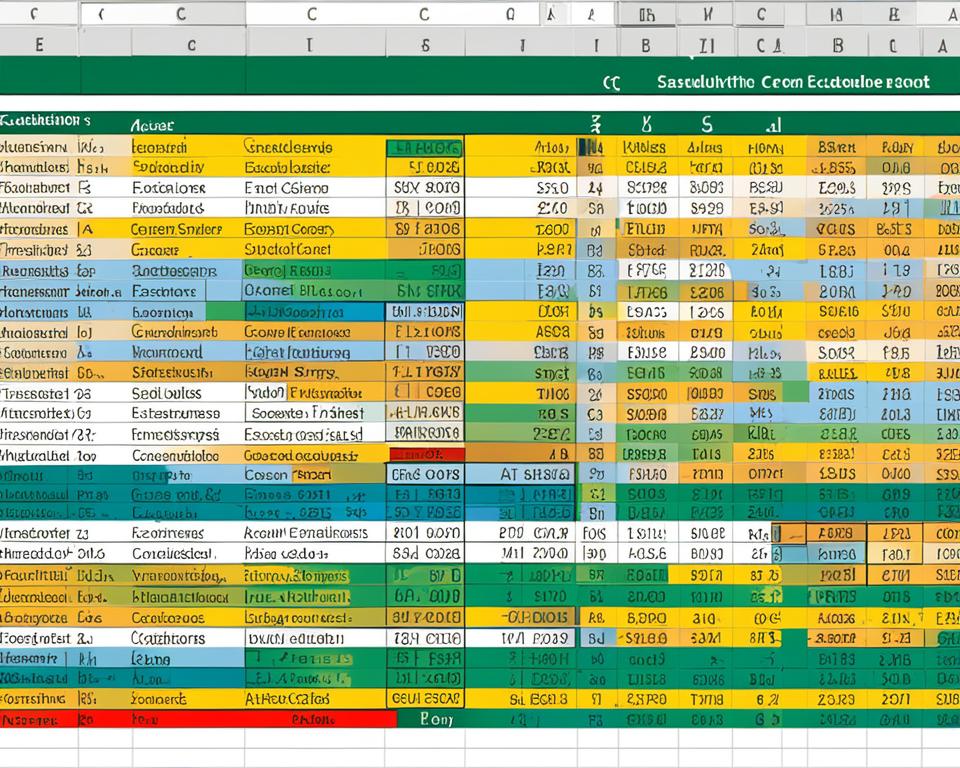Click the 'SUX 8.0I0' value cell
Viewport: 960px width, 768px height.
coord(426,187)
